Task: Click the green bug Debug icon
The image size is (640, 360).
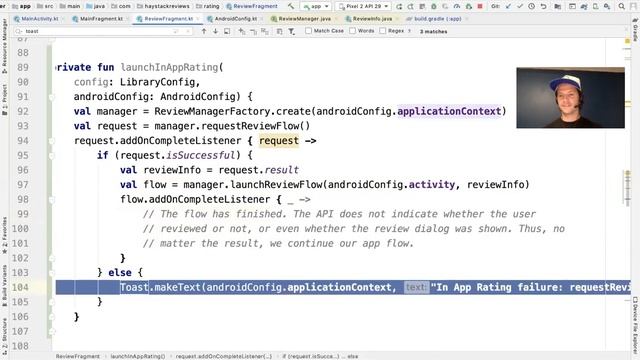Action: pyautogui.click(x=434, y=6)
